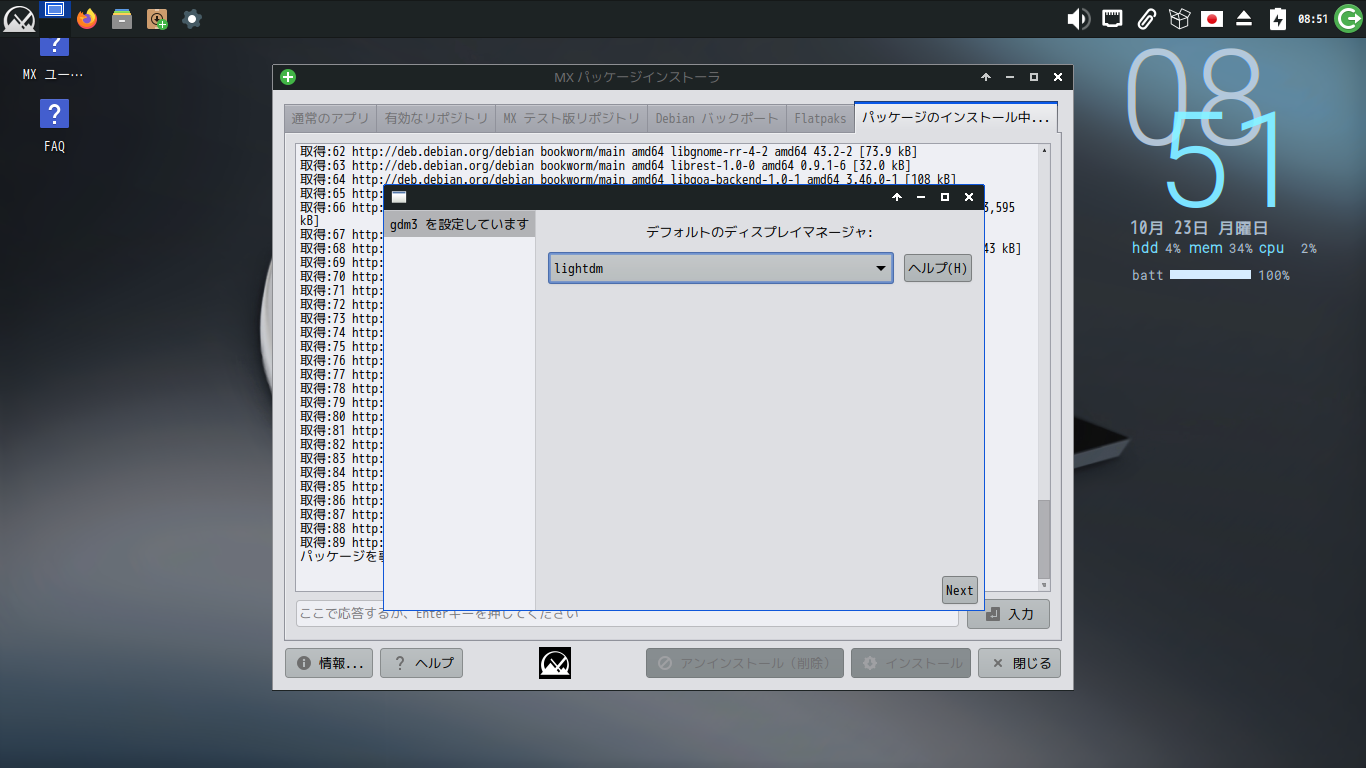Launch Firefox from the top panel
Screen dimensions: 1366x768
point(87,18)
